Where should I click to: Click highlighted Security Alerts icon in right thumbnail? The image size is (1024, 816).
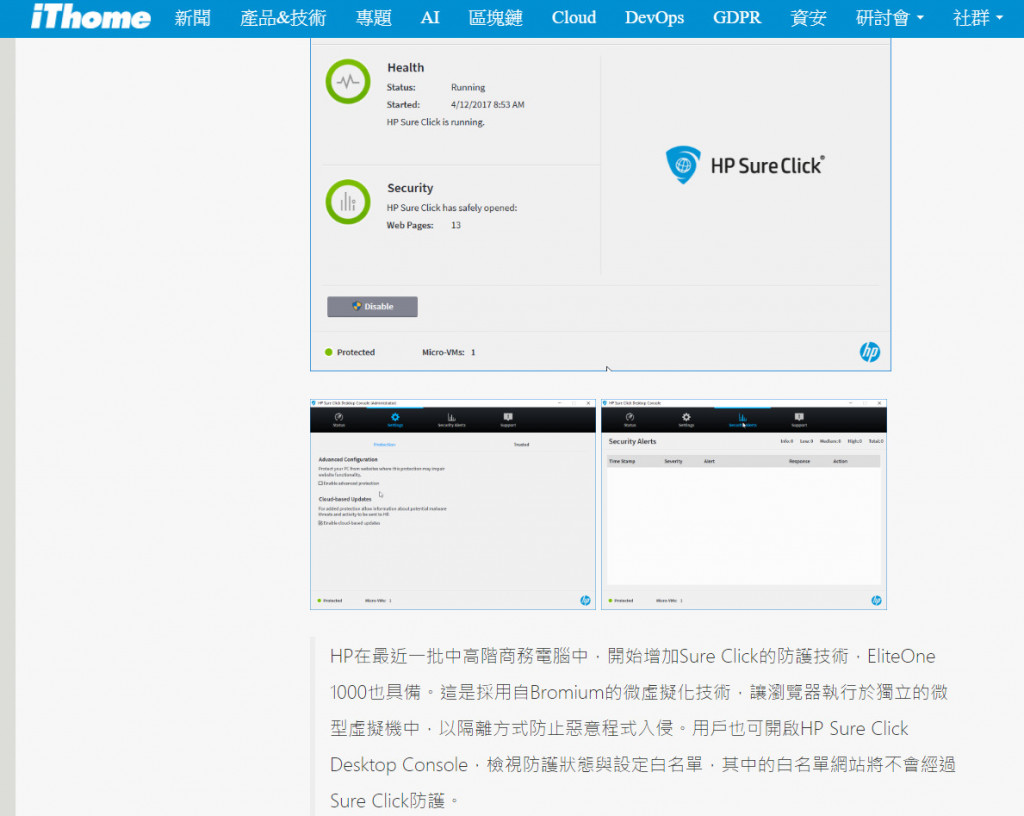[743, 419]
